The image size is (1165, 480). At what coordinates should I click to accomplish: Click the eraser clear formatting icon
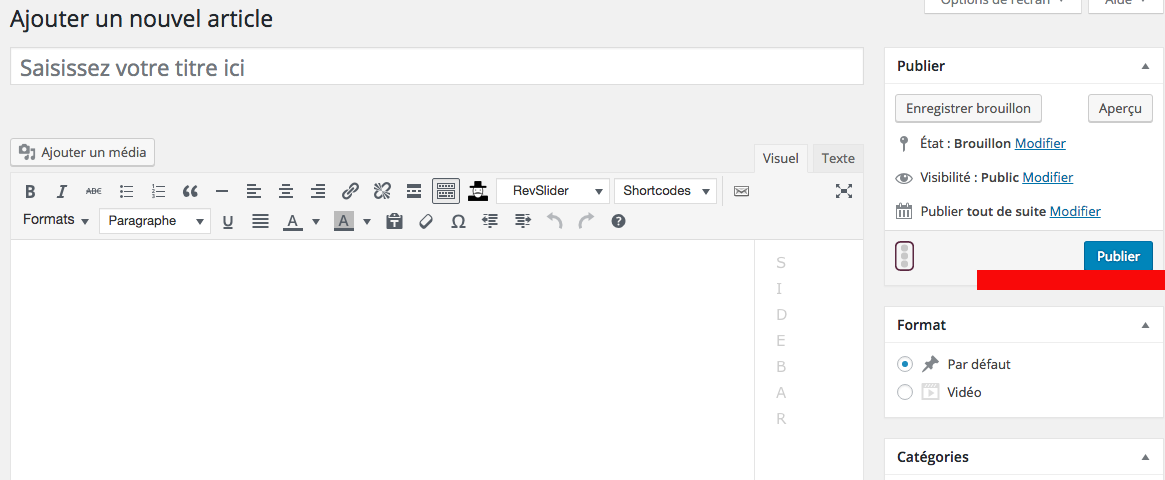point(426,222)
